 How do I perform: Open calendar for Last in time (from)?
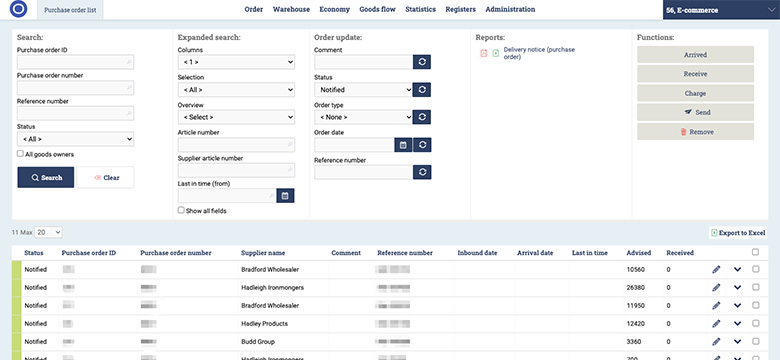tap(286, 196)
